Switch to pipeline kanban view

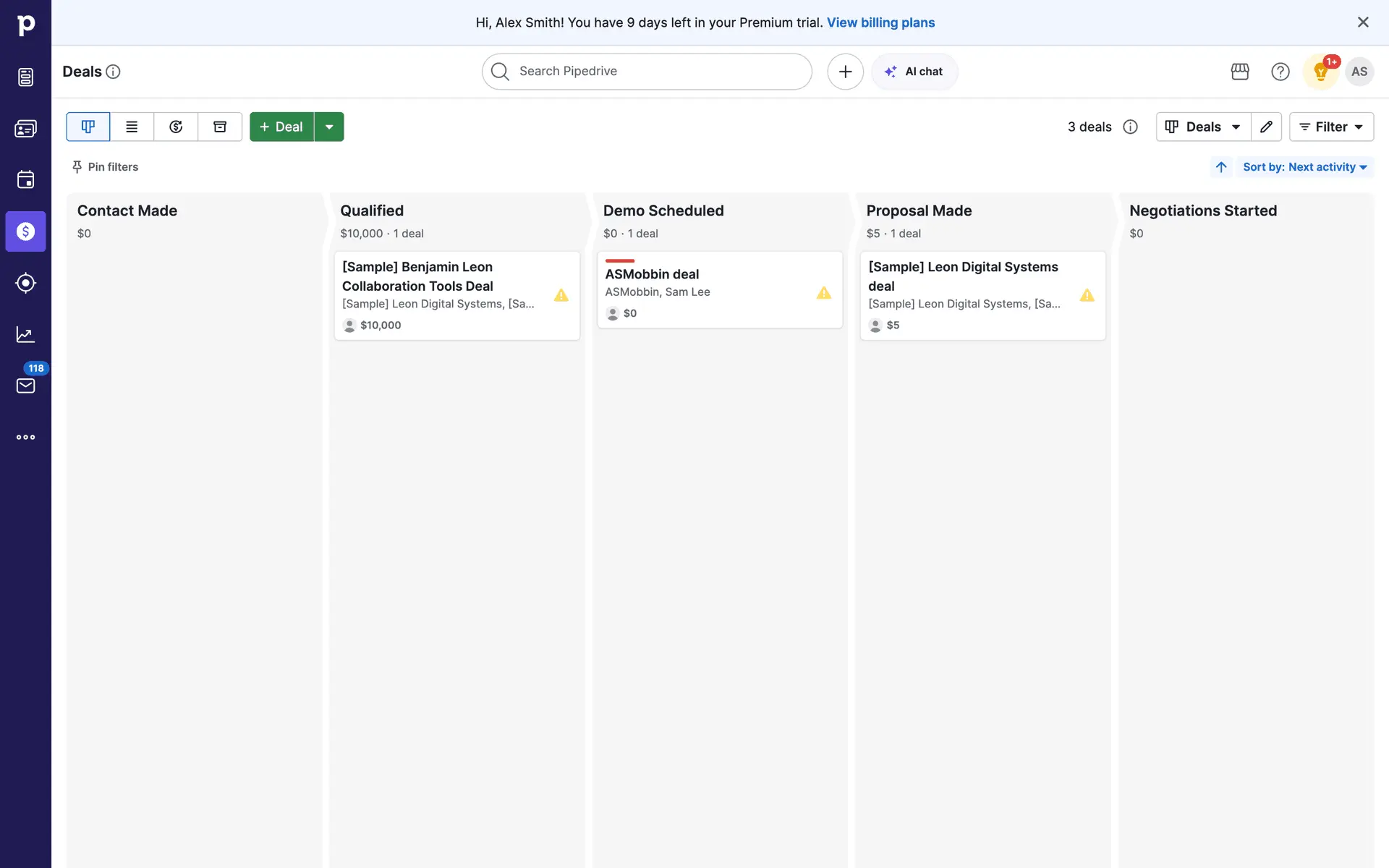88,127
